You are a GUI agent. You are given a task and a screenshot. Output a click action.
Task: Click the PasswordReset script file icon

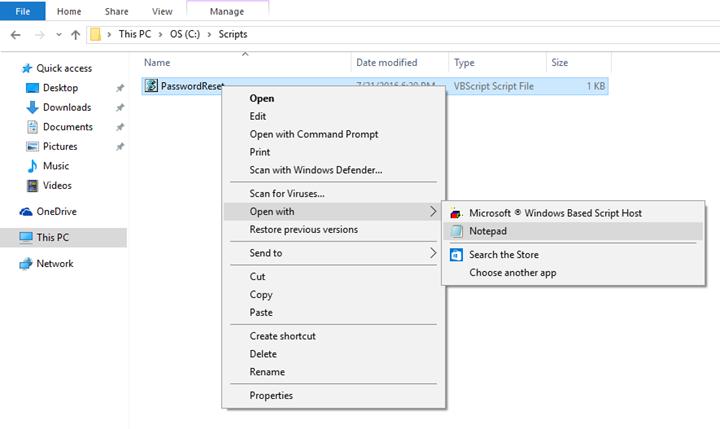[x=151, y=86]
